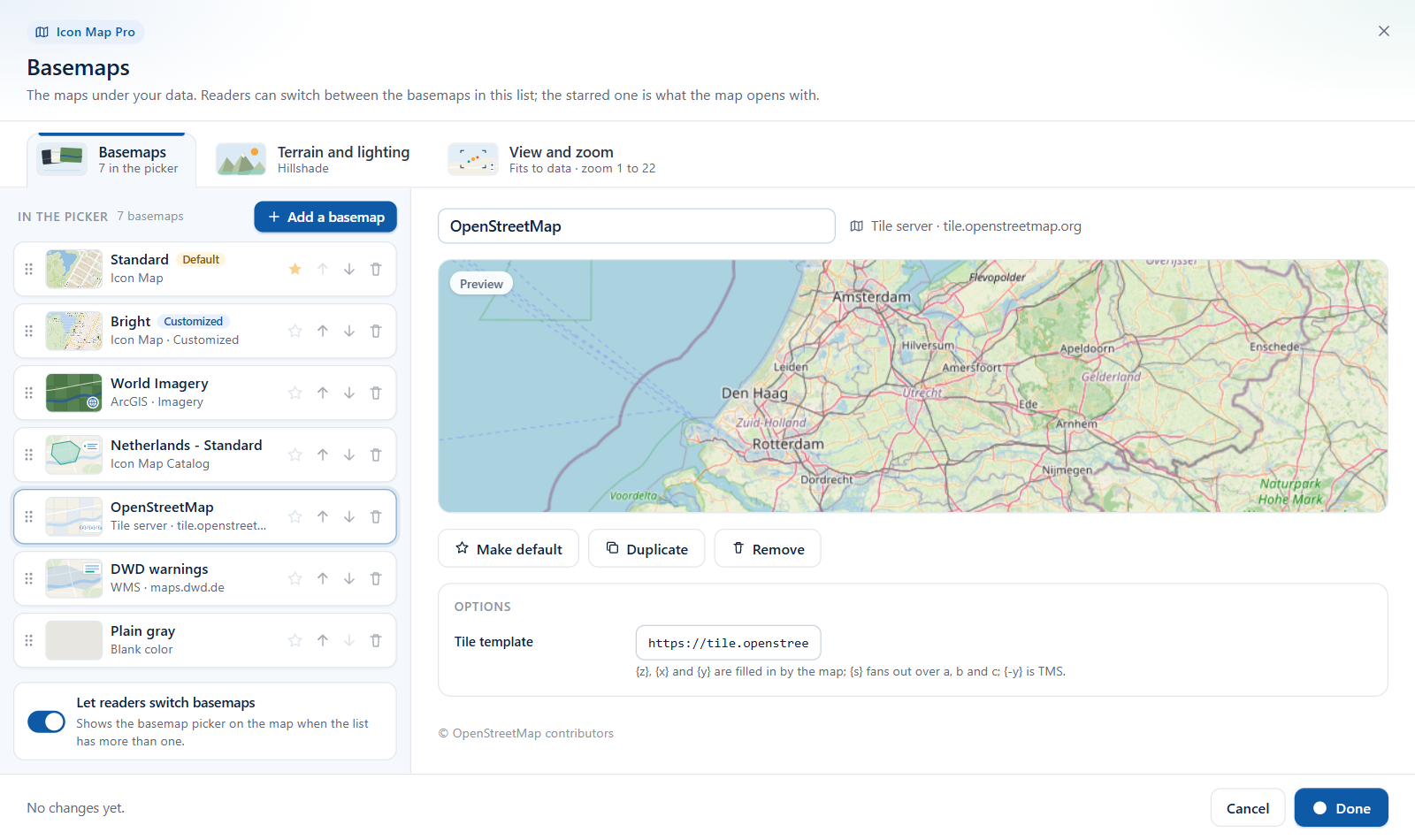Move Bright basemap up
The image size is (1415, 840).
(x=323, y=331)
